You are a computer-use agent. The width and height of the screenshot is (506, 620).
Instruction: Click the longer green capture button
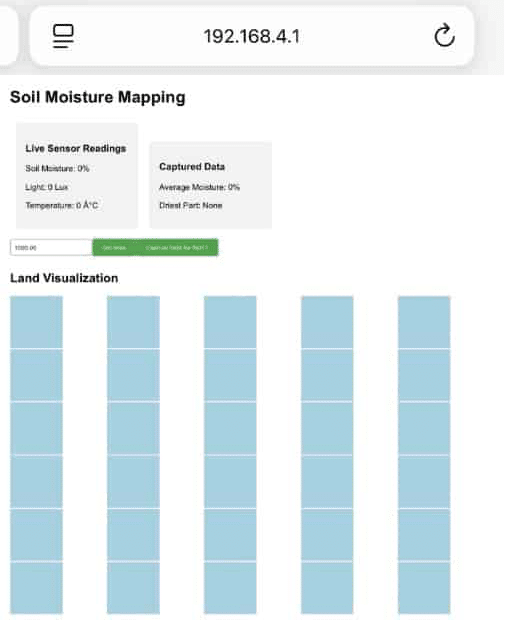(x=177, y=248)
